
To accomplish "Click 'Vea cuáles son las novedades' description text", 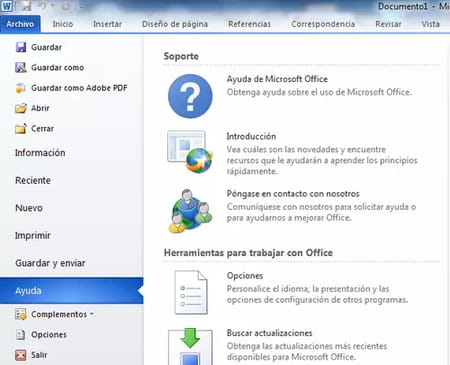I will pyautogui.click(x=322, y=160).
